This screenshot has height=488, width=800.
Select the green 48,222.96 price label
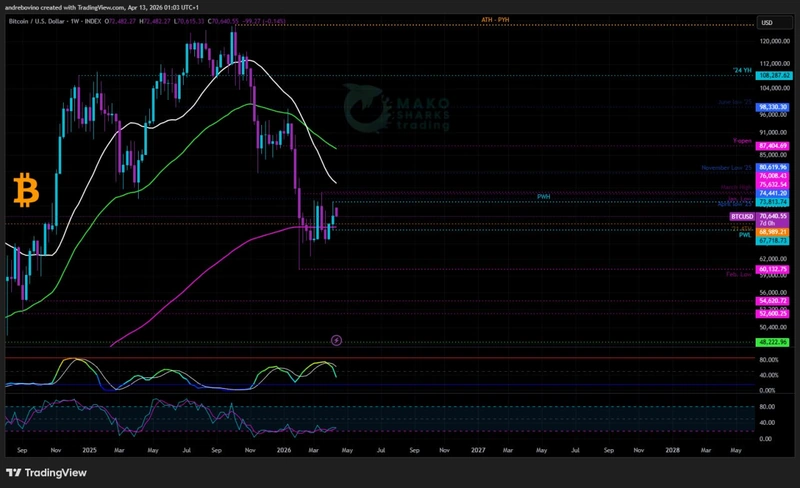click(774, 342)
